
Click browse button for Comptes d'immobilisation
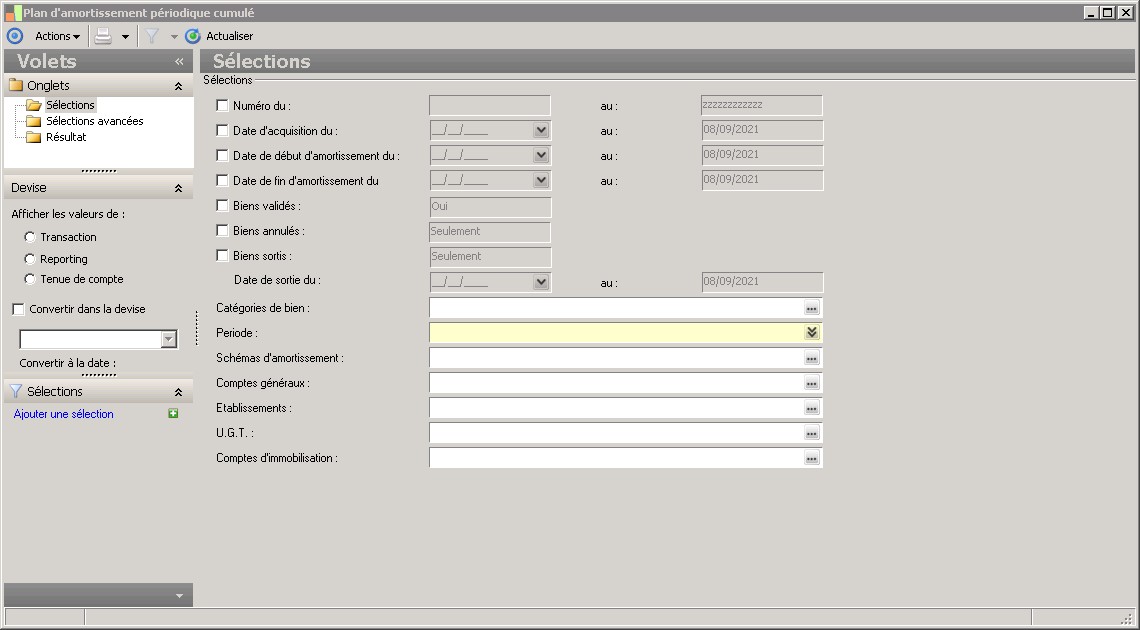point(811,458)
